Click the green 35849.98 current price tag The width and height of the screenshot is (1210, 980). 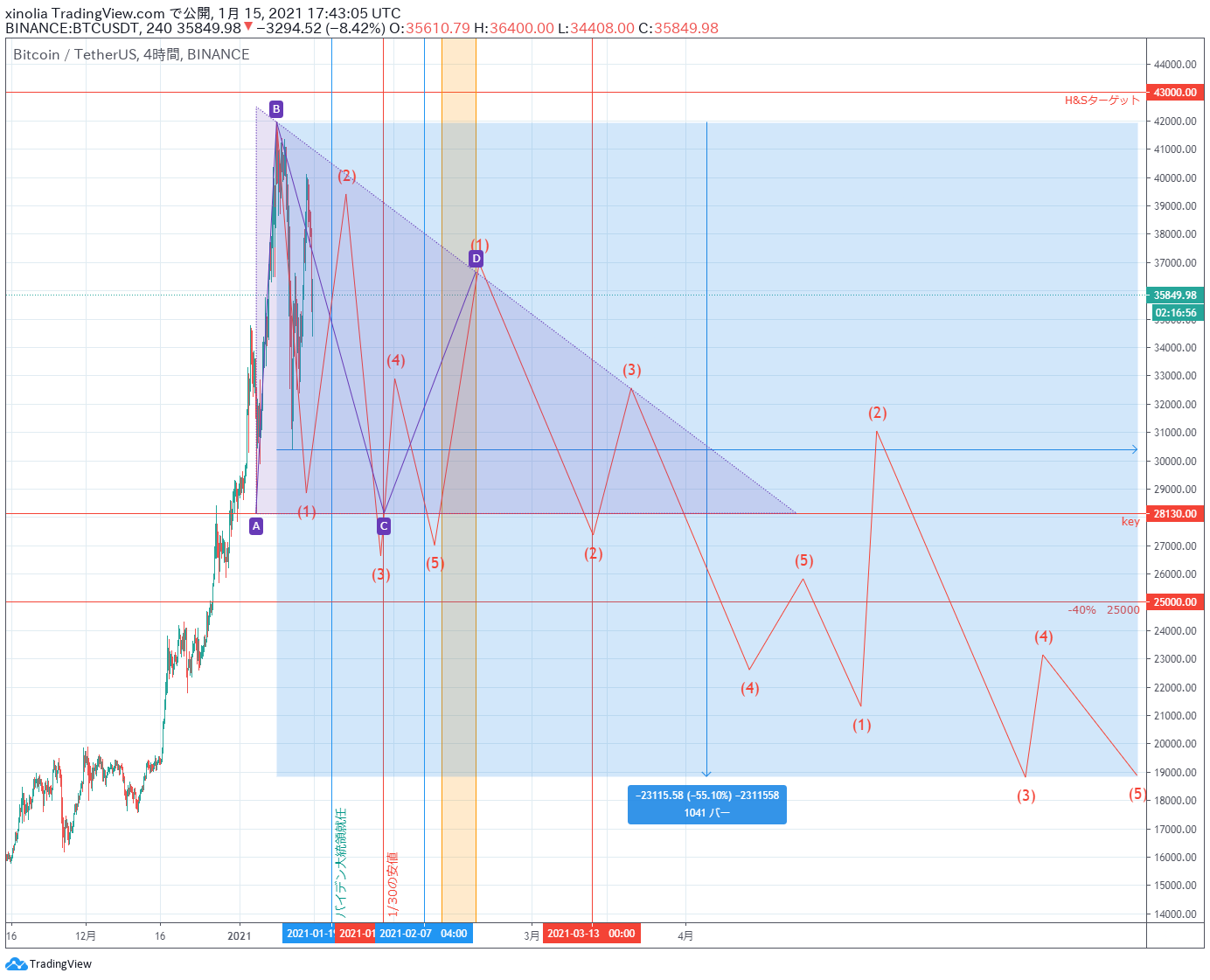tap(1175, 295)
